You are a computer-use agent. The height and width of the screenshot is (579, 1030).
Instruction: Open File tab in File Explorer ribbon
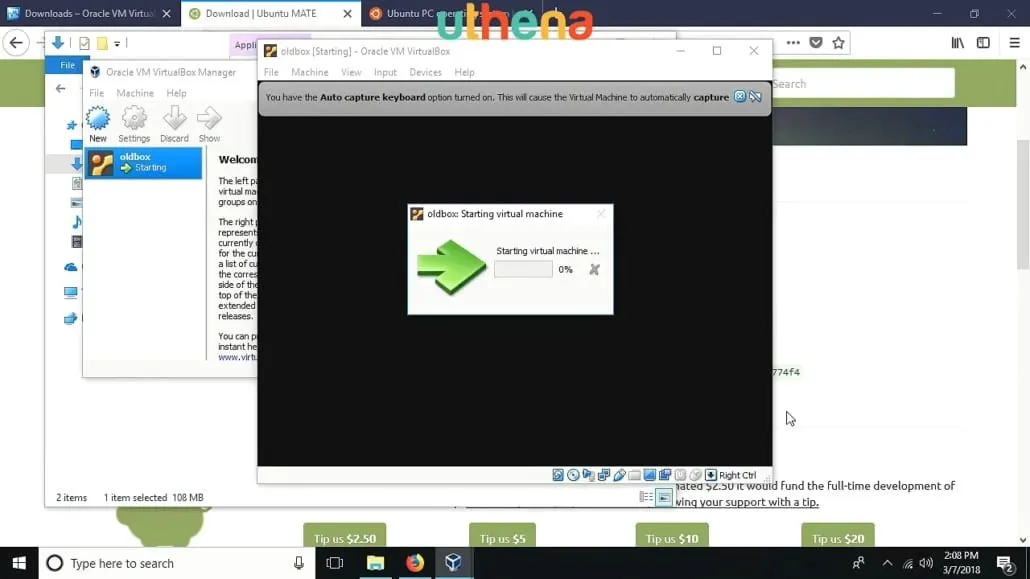pyautogui.click(x=67, y=65)
